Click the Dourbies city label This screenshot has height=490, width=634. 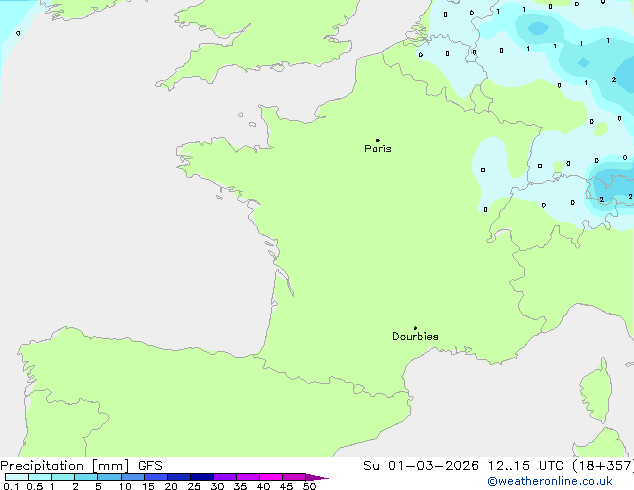[415, 336]
